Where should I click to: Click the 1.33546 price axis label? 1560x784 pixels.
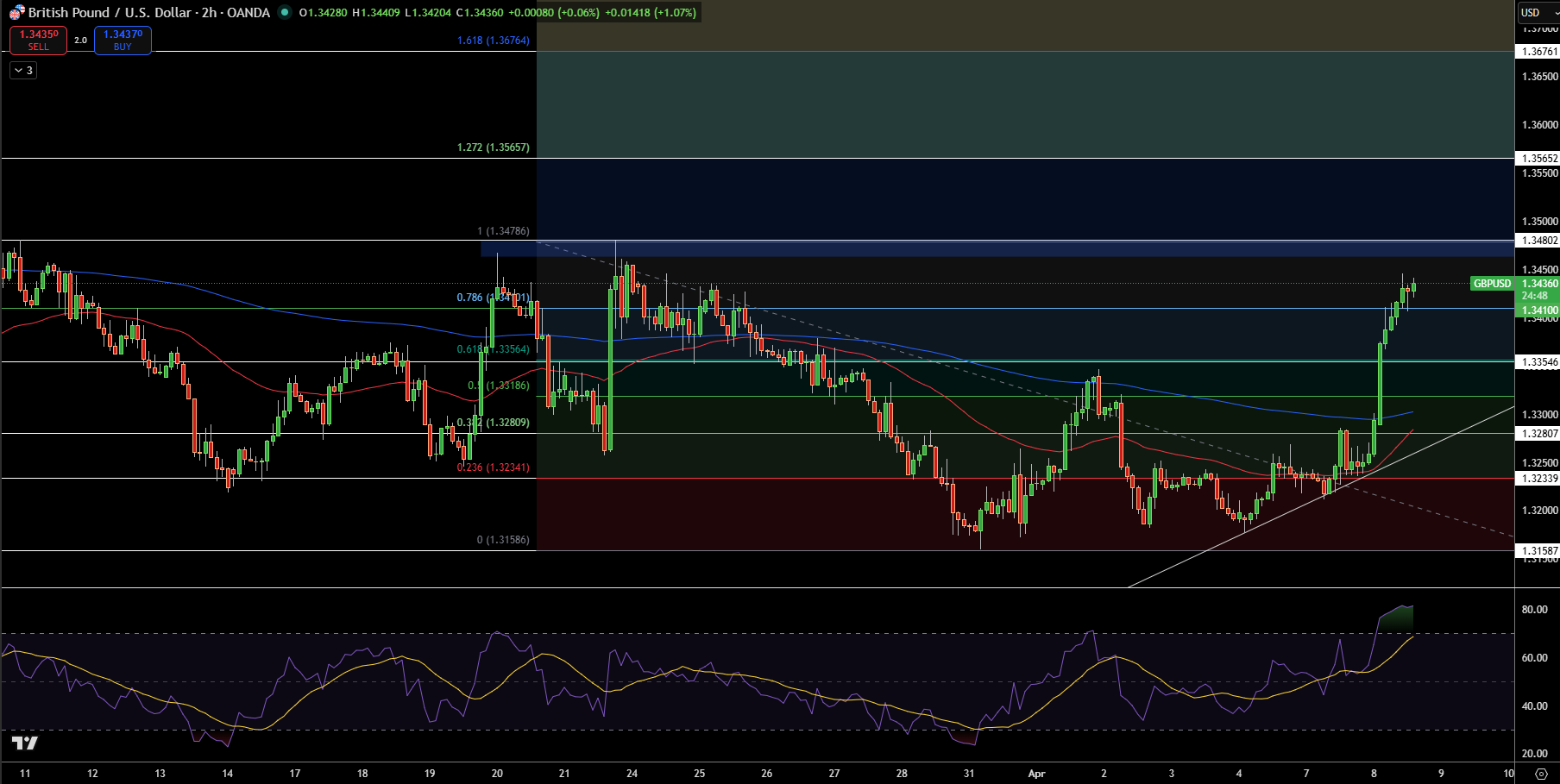pyautogui.click(x=1538, y=362)
